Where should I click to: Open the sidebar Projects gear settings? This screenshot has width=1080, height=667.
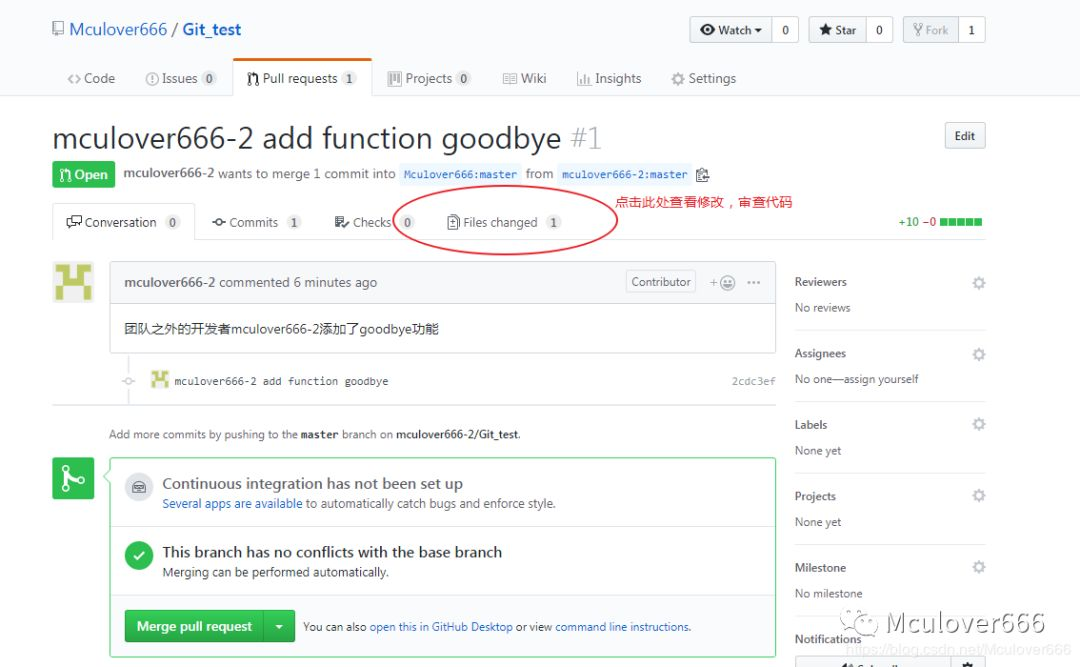coord(978,495)
